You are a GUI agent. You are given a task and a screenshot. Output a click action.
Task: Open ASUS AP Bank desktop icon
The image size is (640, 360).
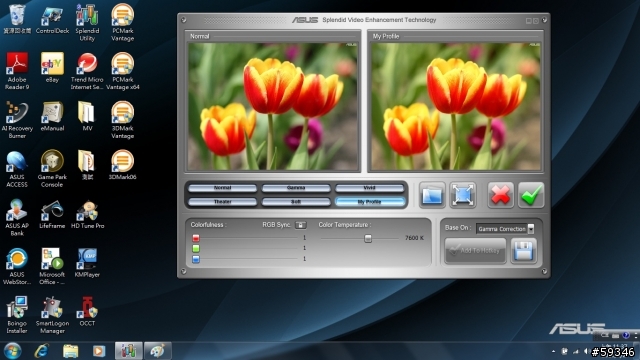click(17, 218)
